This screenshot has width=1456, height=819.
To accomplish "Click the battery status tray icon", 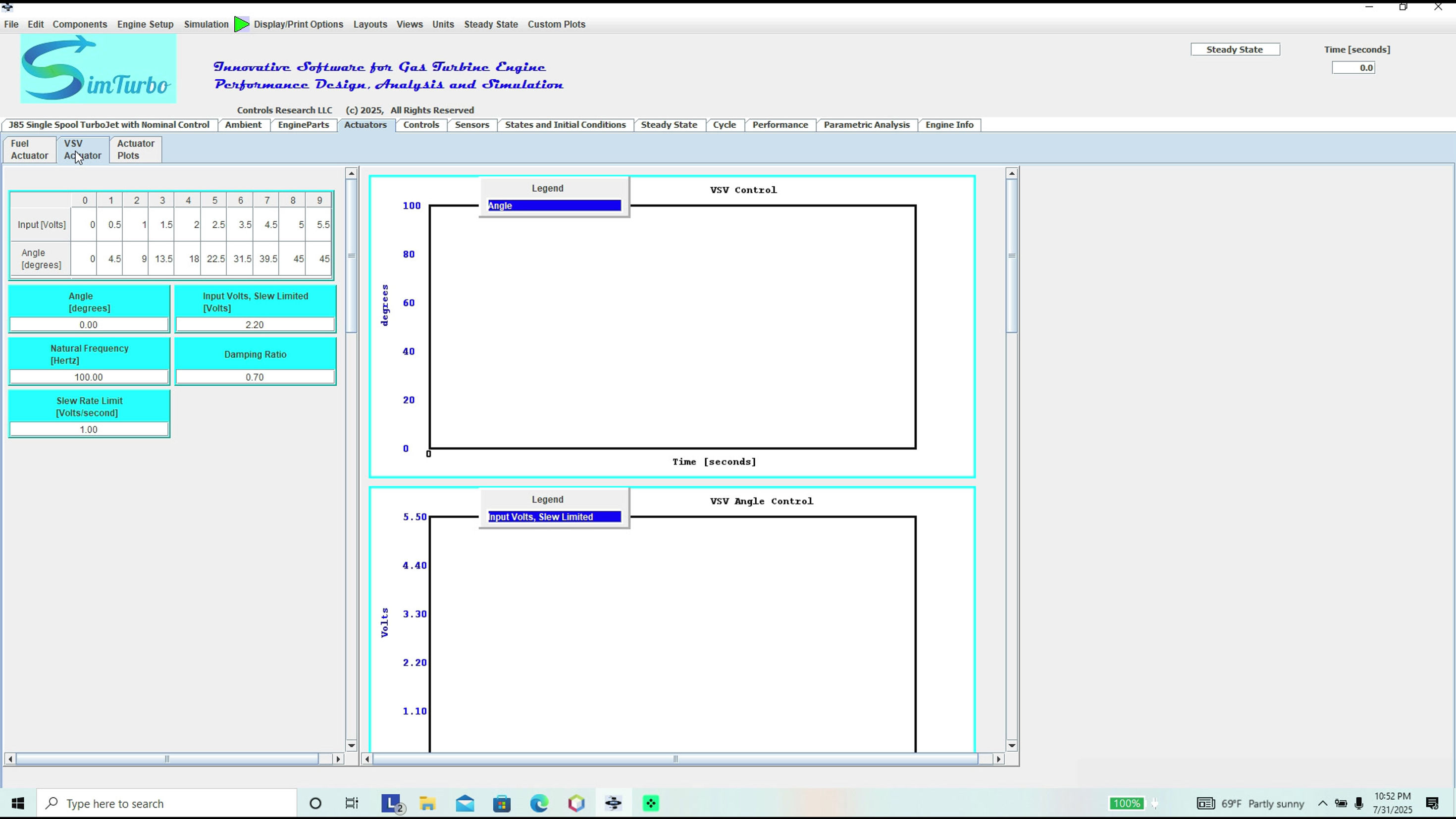I will click(x=1341, y=803).
